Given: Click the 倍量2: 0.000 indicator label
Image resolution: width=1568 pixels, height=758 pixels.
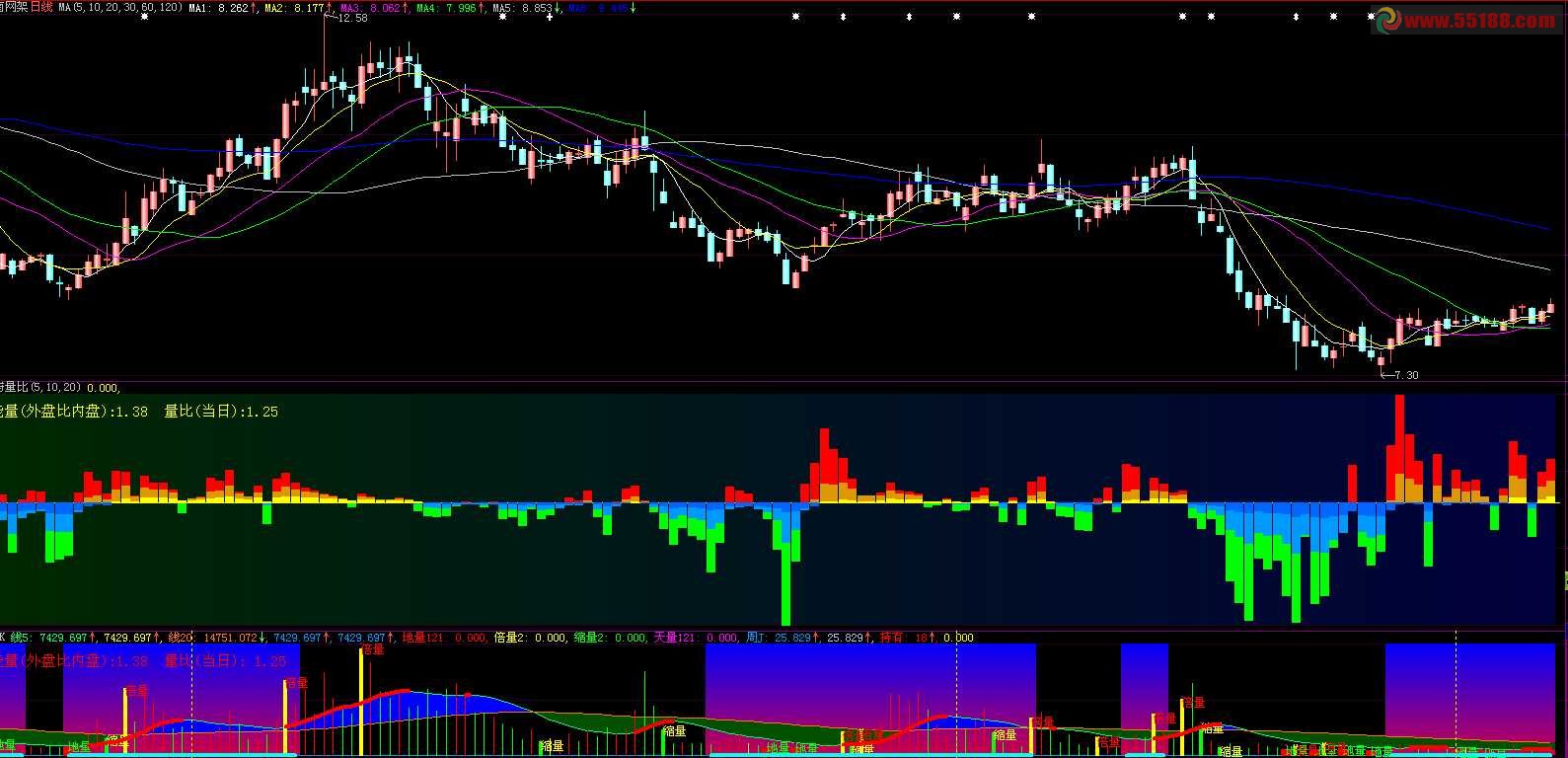Looking at the screenshot, I should coord(531,638).
